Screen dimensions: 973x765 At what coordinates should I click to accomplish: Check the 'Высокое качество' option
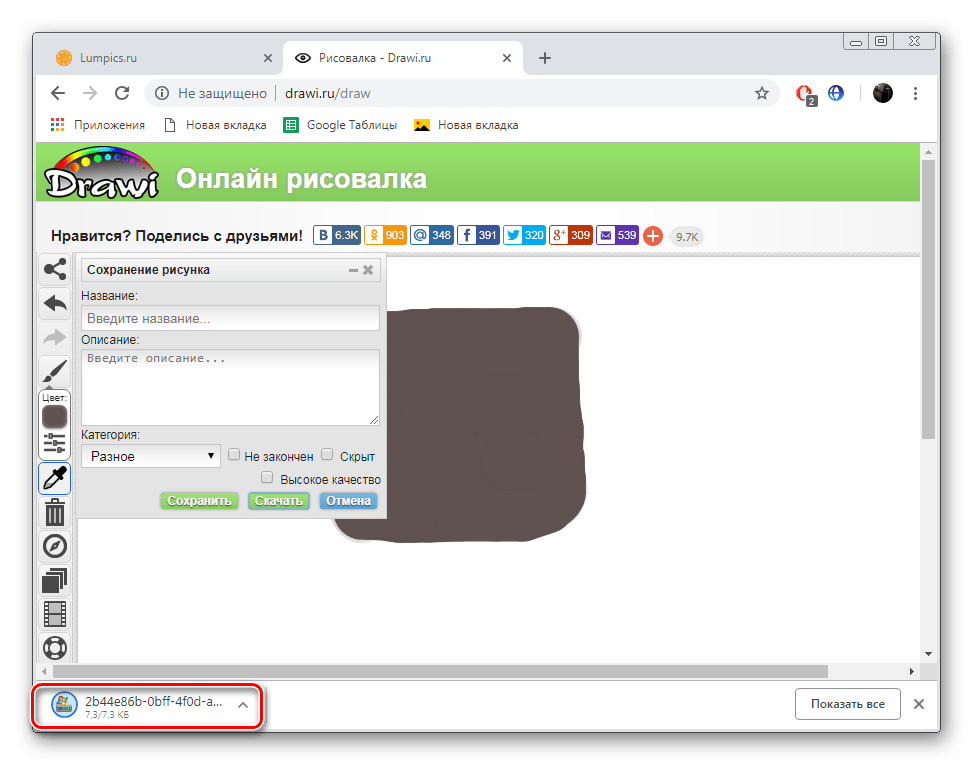(x=267, y=478)
